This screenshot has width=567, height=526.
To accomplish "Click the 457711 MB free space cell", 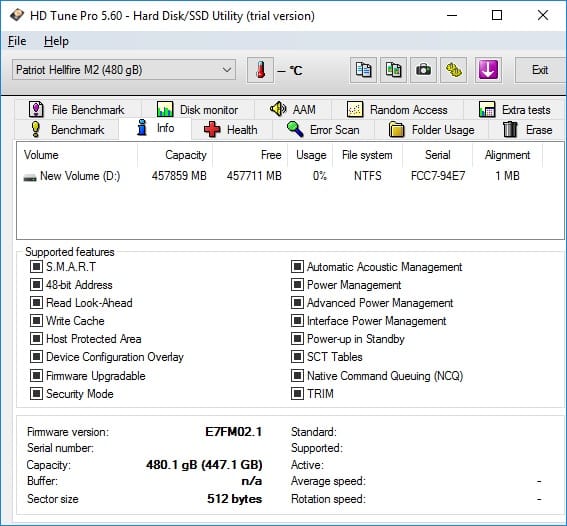I will coord(254,176).
